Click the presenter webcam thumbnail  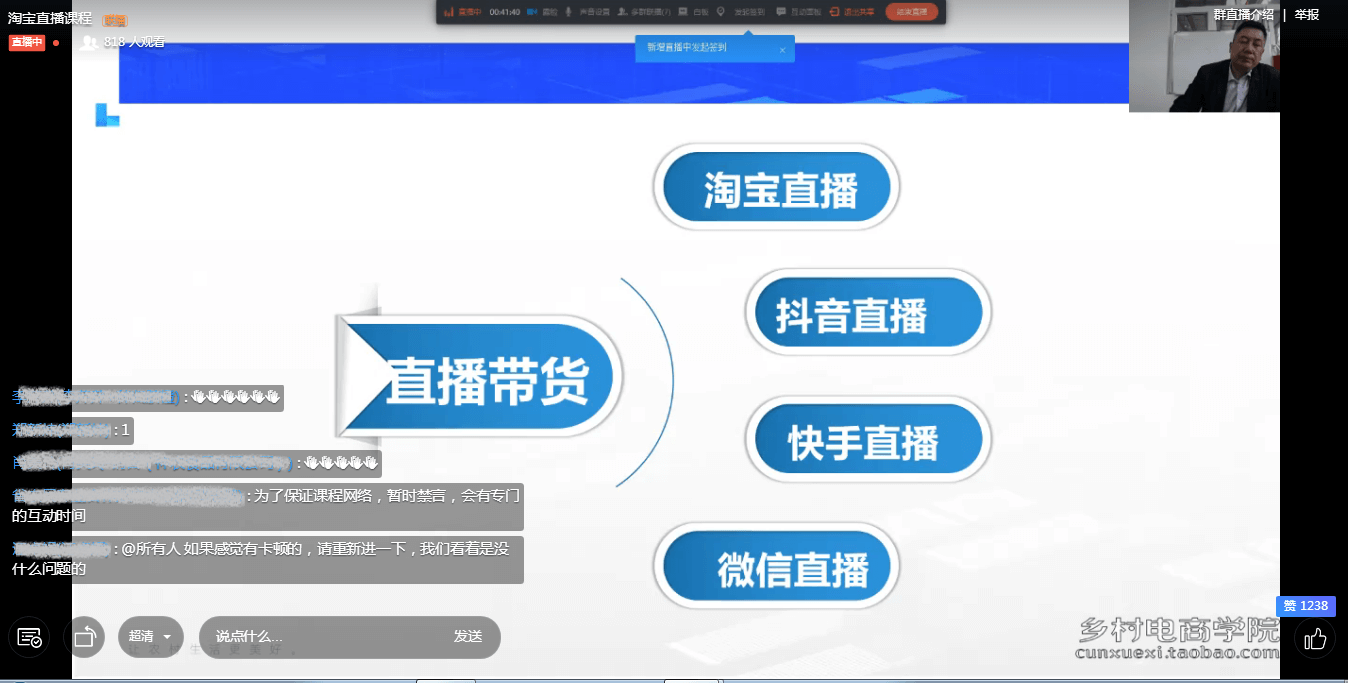click(x=1204, y=56)
